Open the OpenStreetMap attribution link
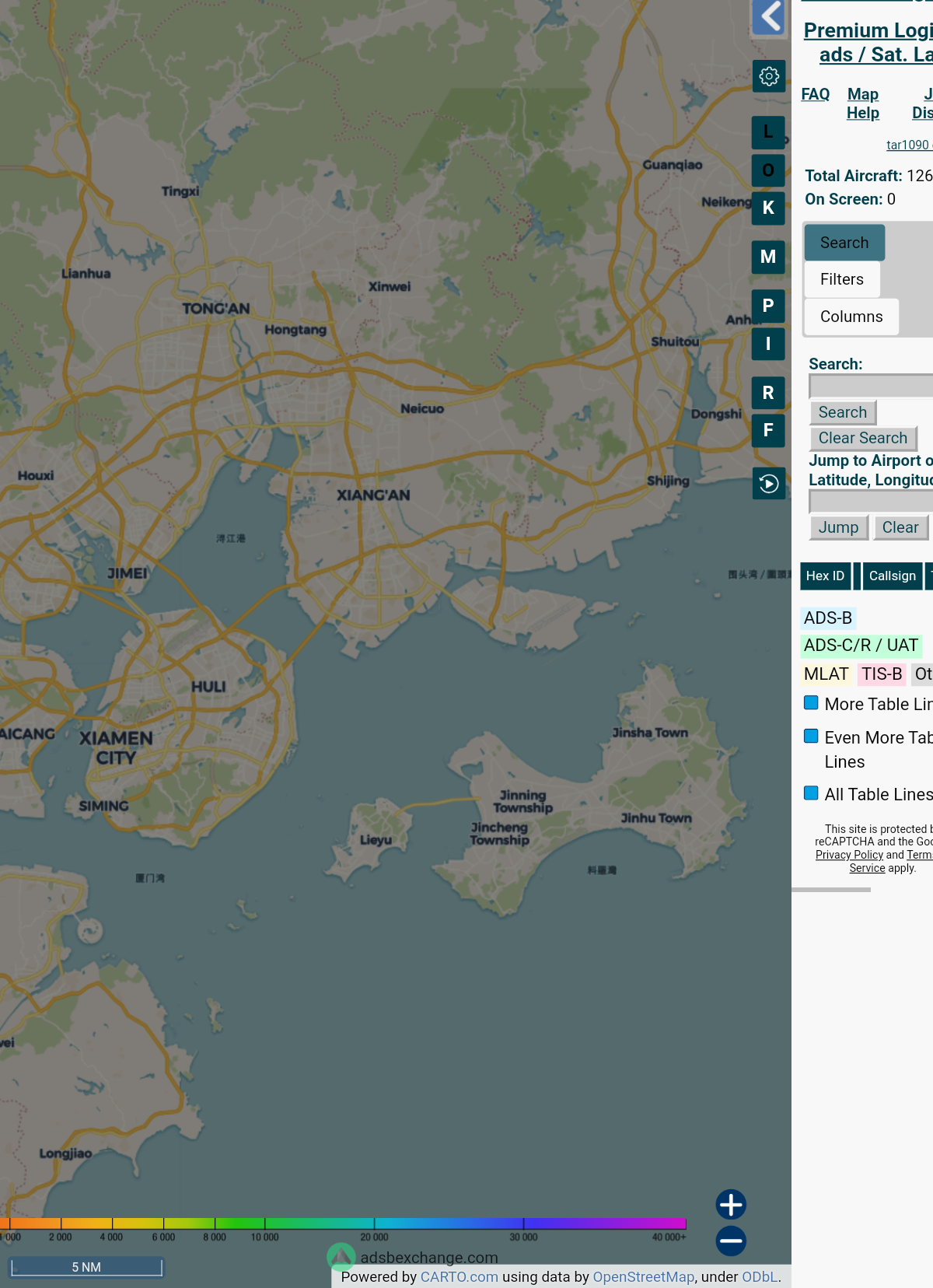The image size is (933, 1288). pyautogui.click(x=644, y=1277)
